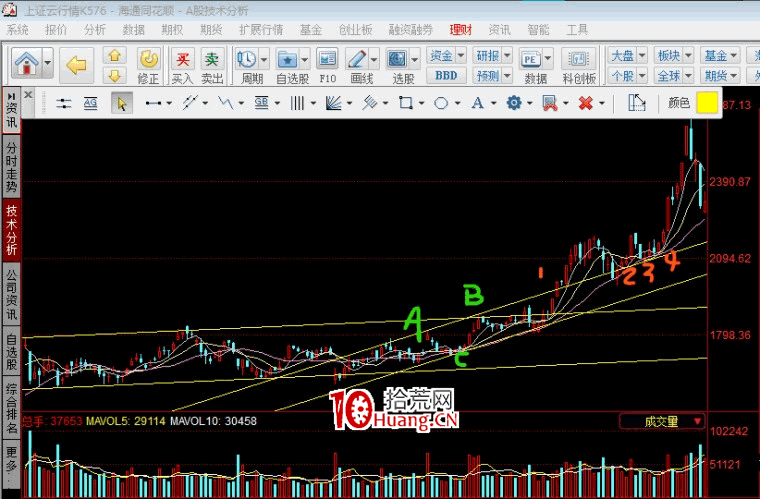
Task: Open the 融资融券 menu
Action: (410, 30)
